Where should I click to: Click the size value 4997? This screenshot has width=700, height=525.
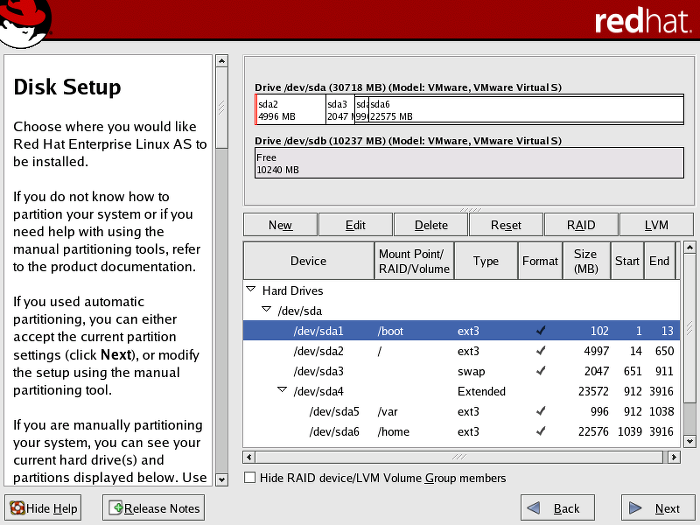596,351
